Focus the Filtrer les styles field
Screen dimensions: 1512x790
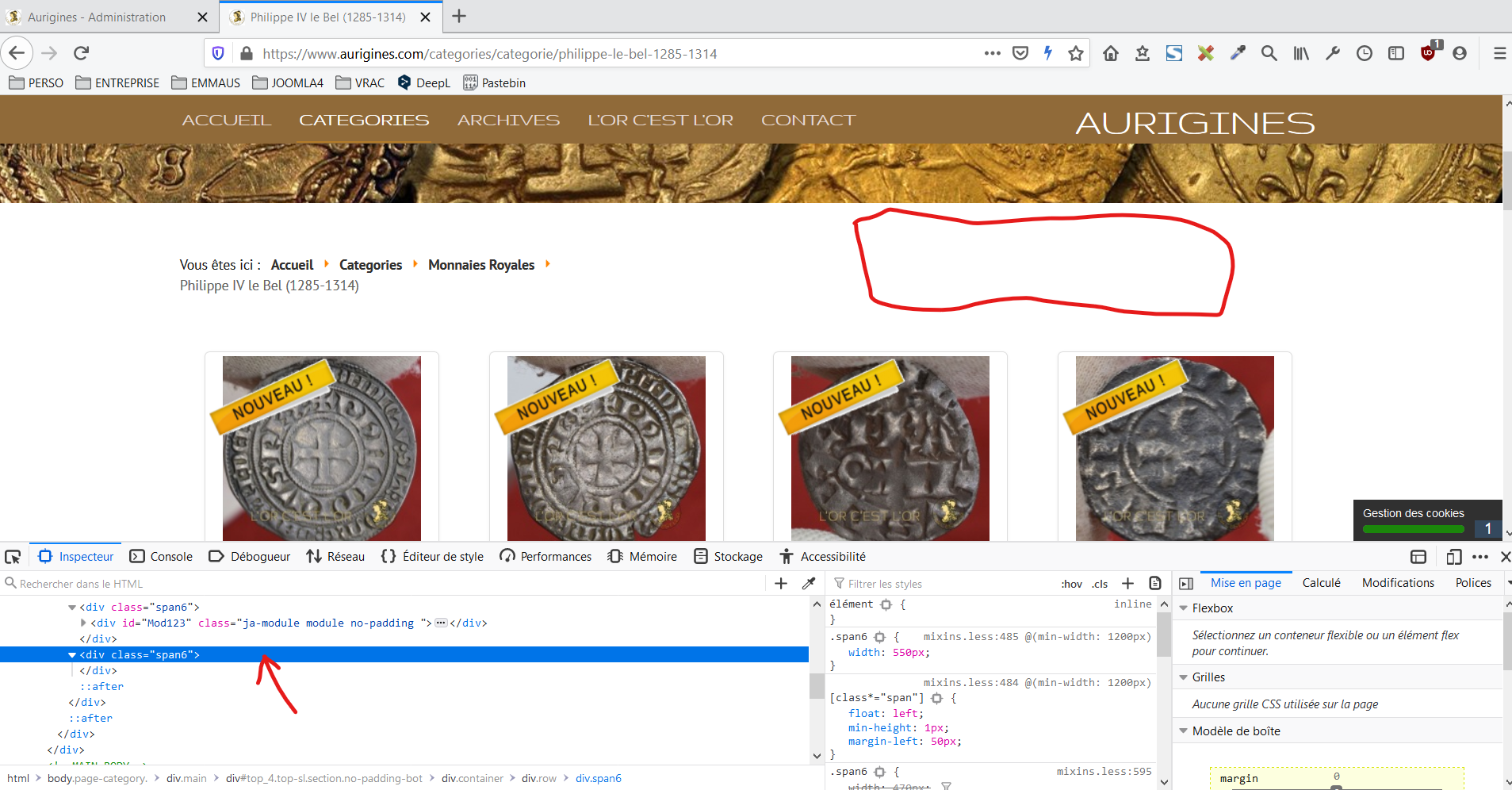pyautogui.click(x=944, y=584)
